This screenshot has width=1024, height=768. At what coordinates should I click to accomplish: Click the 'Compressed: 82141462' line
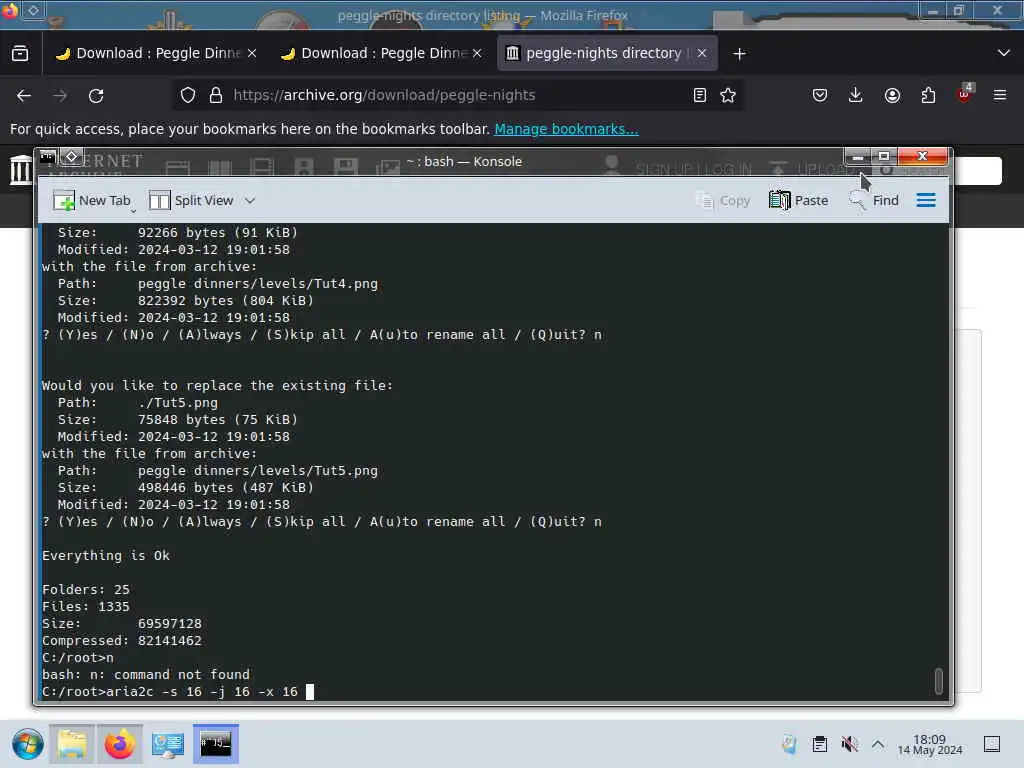pyautogui.click(x=121, y=641)
